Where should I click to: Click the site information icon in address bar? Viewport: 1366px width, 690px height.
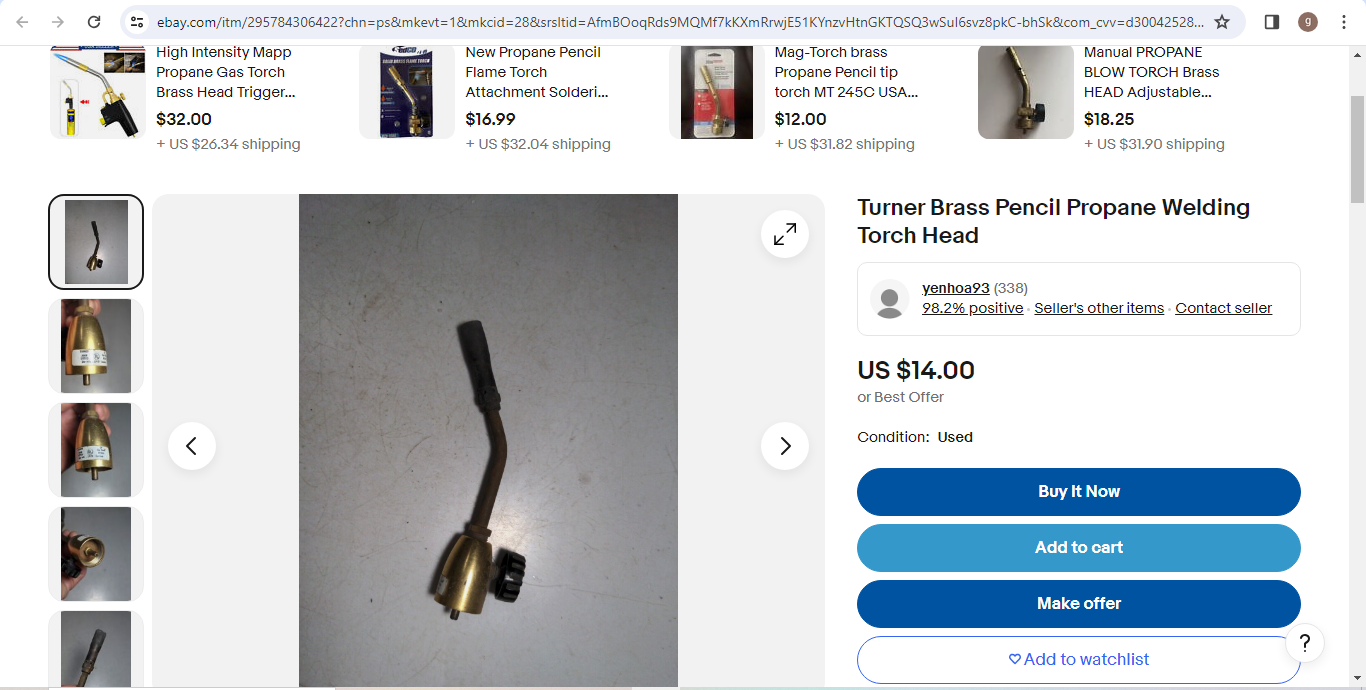(137, 22)
